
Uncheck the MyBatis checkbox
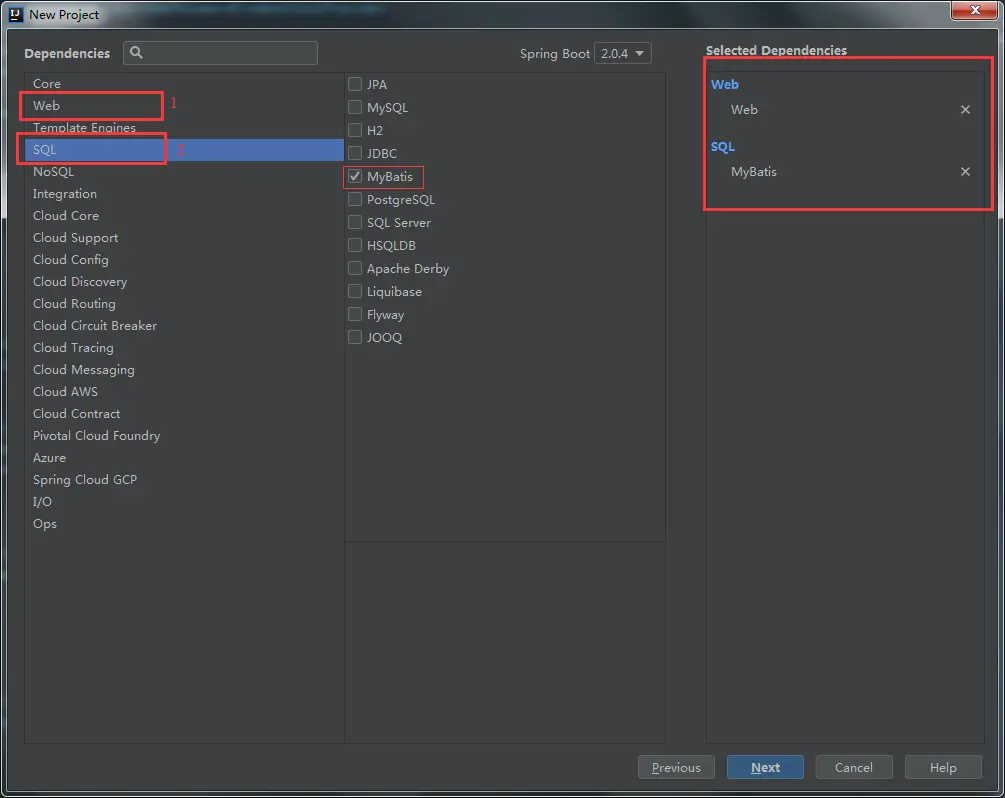(355, 176)
